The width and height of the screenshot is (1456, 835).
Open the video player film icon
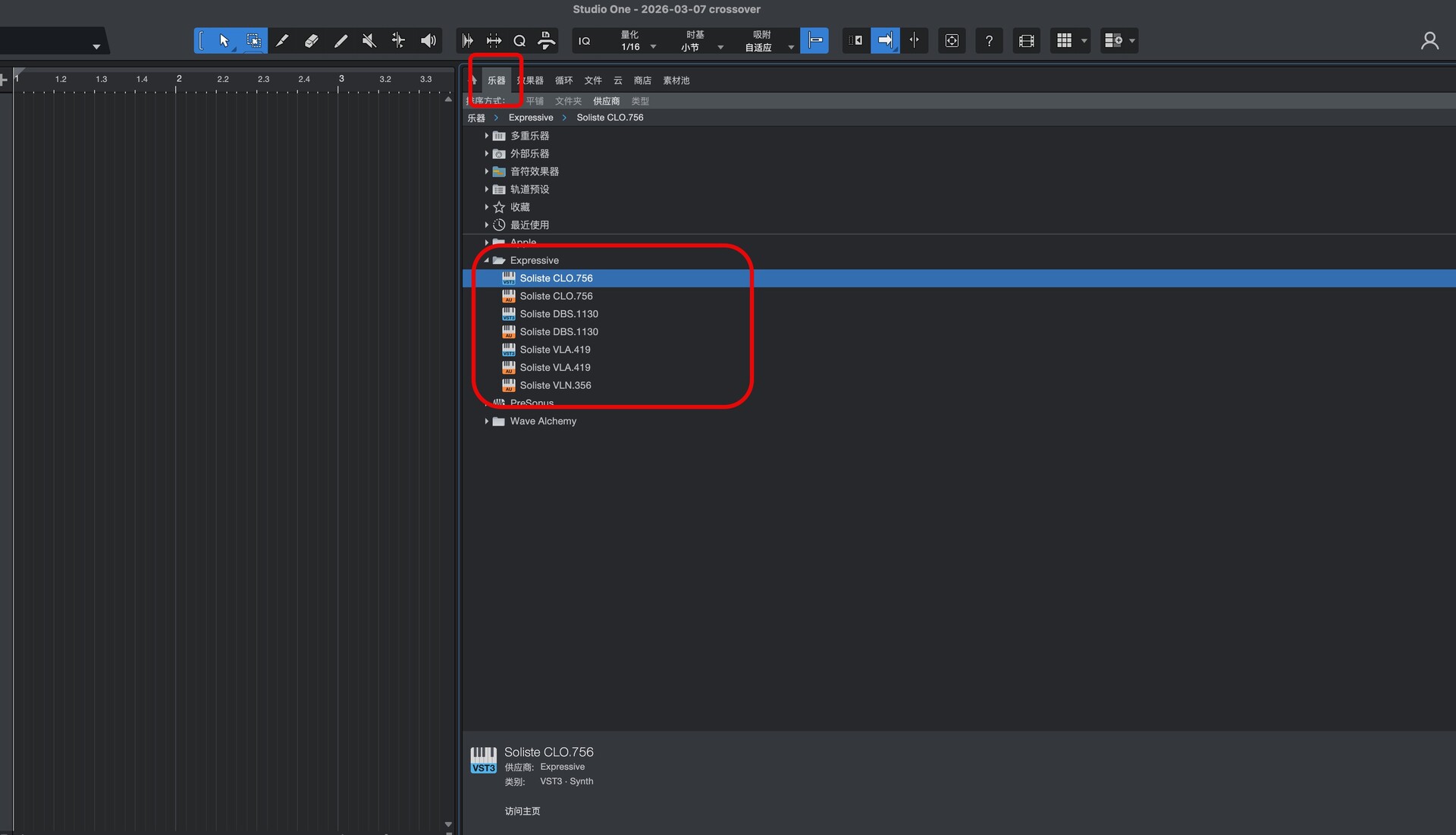[x=1026, y=41]
